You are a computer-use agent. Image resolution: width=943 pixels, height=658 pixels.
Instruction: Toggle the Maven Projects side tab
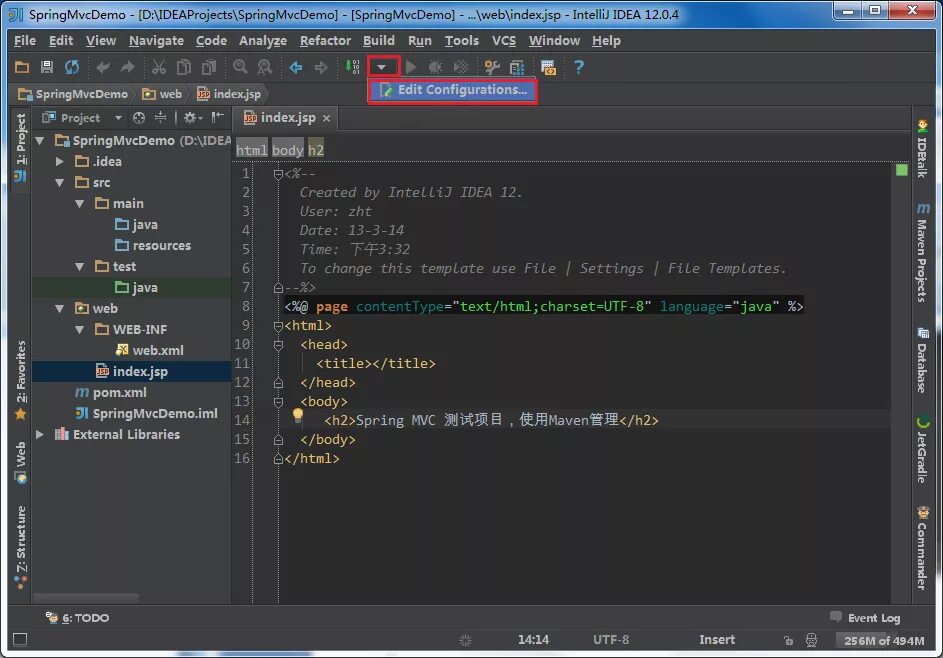click(x=922, y=253)
